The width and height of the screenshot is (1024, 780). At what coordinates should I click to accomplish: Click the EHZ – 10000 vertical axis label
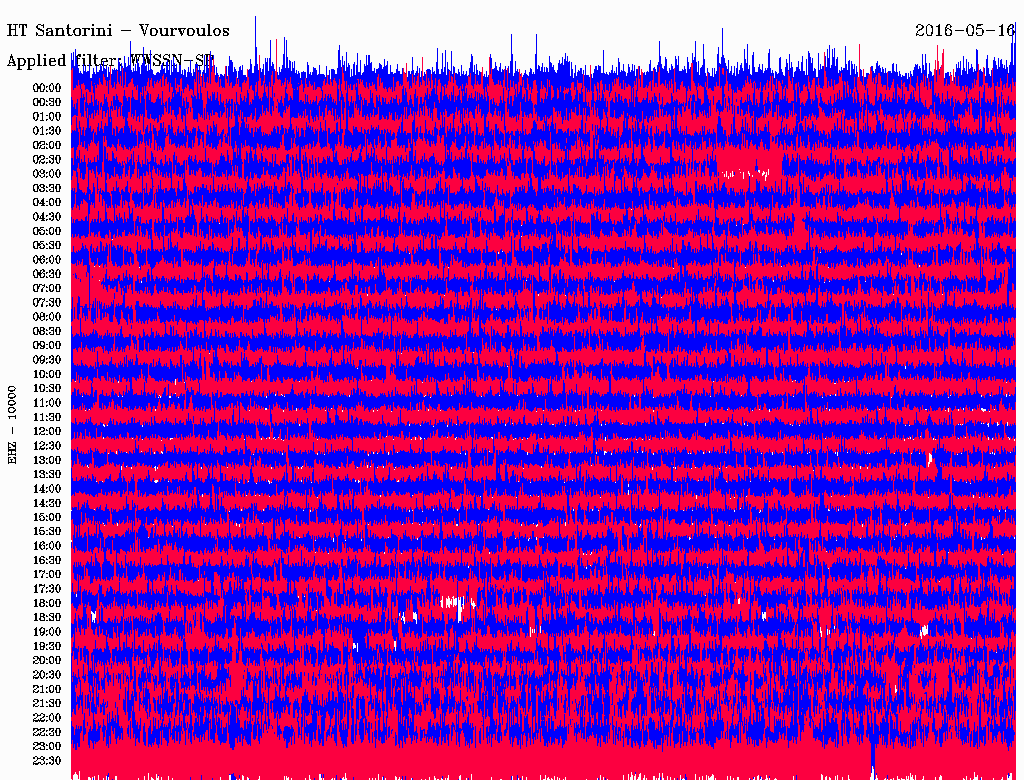tap(13, 424)
